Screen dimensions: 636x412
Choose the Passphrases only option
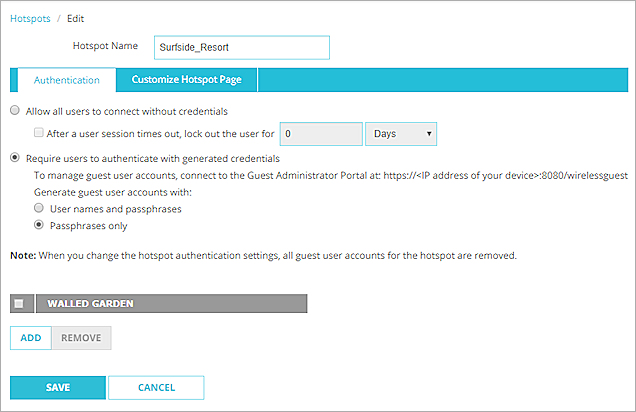(39, 226)
